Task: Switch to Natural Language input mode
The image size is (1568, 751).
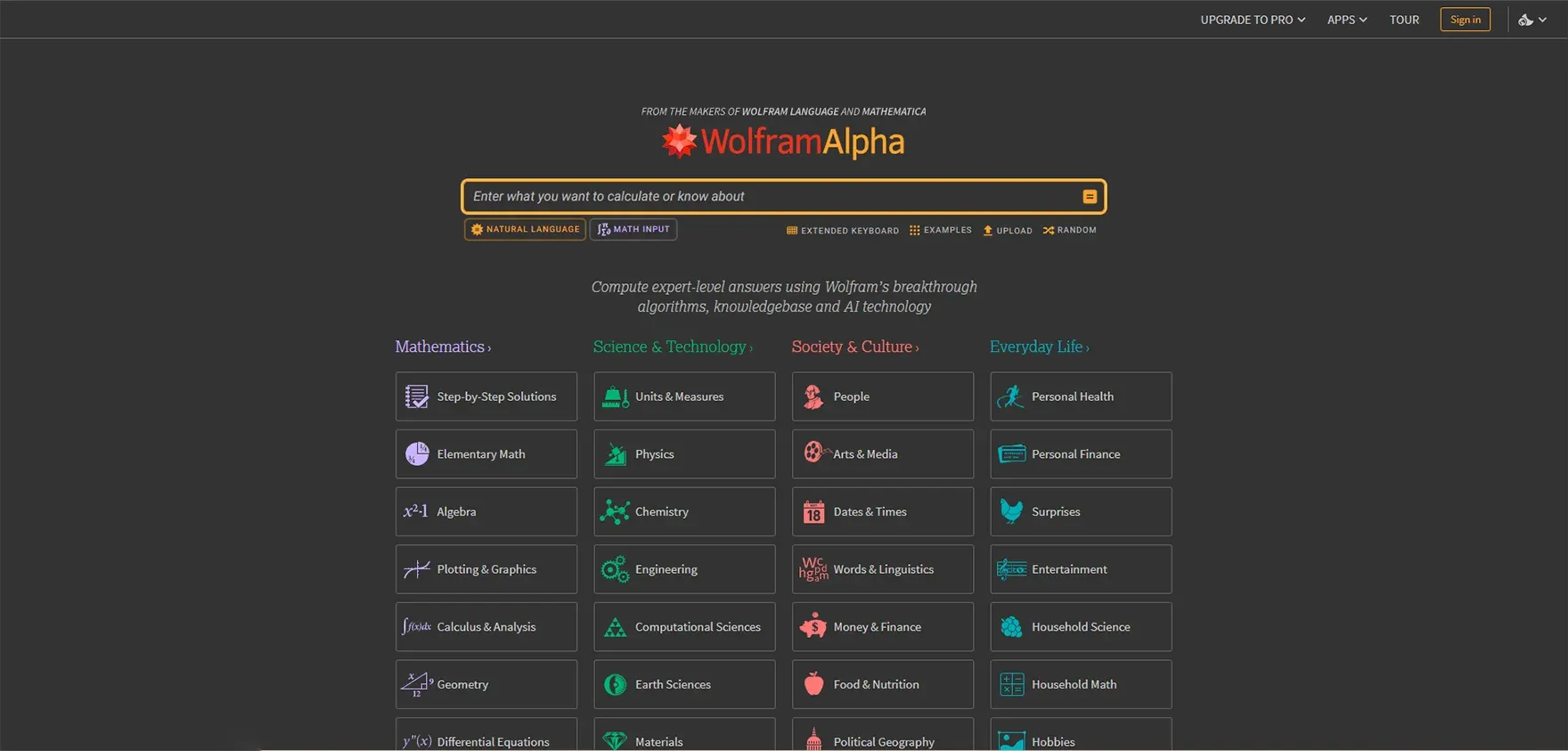Action: click(525, 229)
